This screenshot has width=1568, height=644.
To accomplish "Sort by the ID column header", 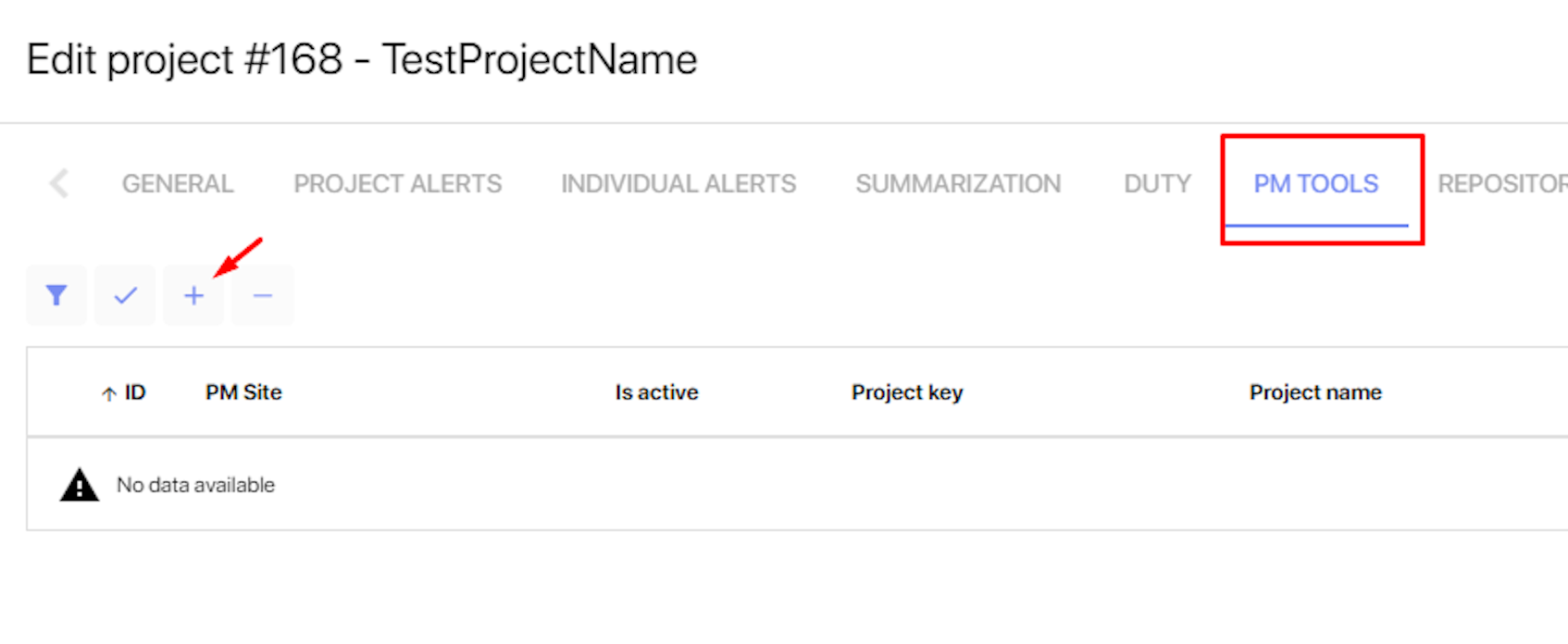I will pos(135,392).
